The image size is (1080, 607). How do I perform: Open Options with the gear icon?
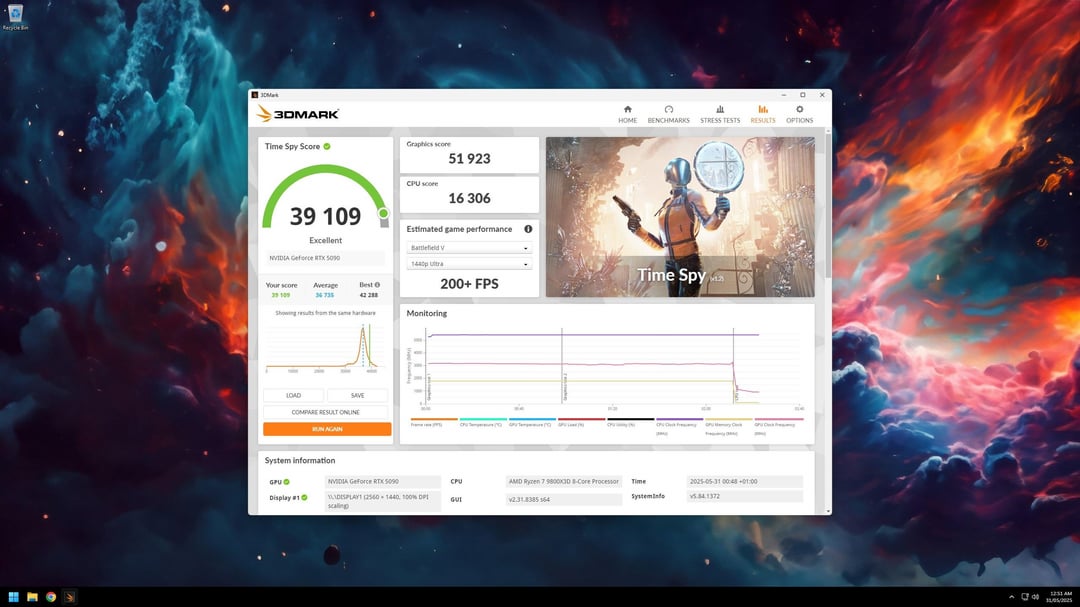(x=800, y=110)
